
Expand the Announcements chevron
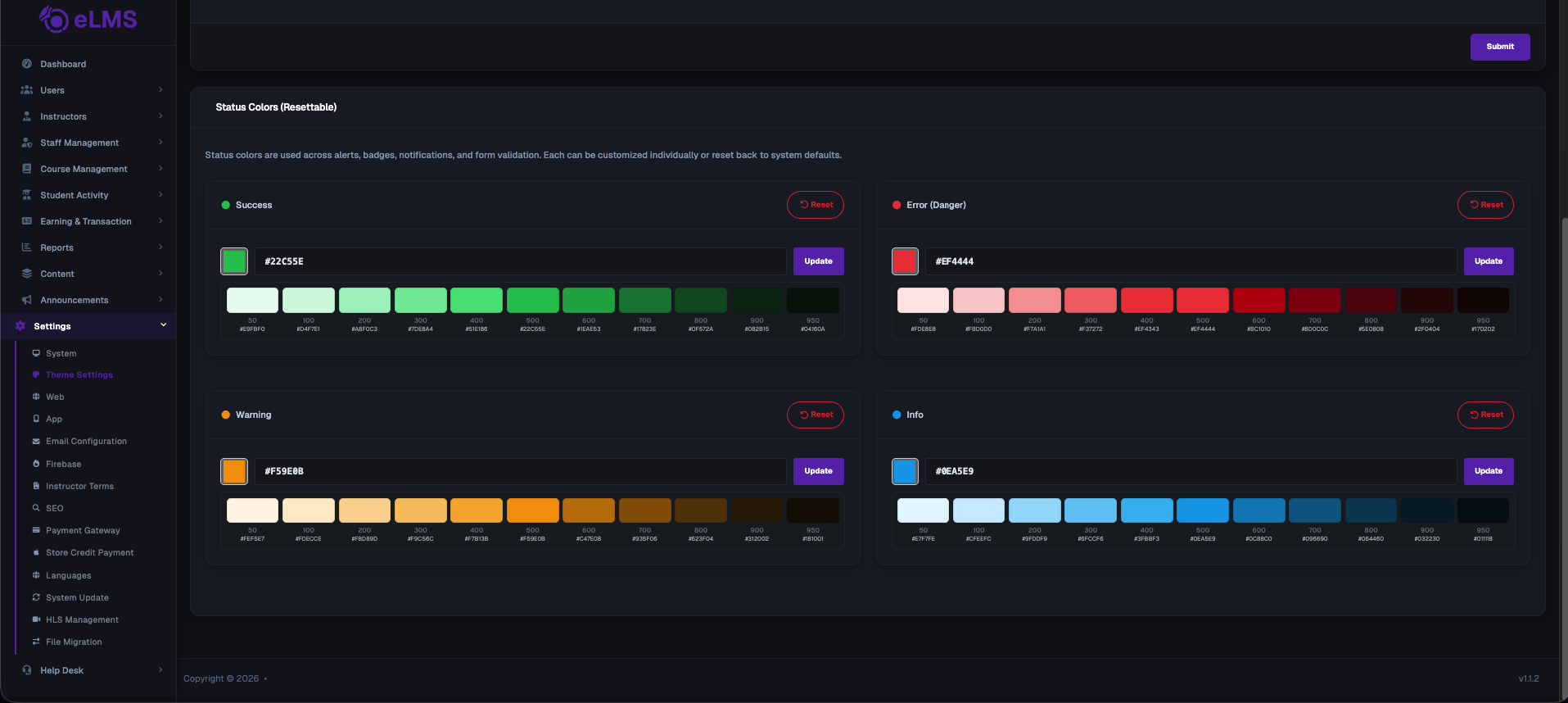click(x=160, y=300)
